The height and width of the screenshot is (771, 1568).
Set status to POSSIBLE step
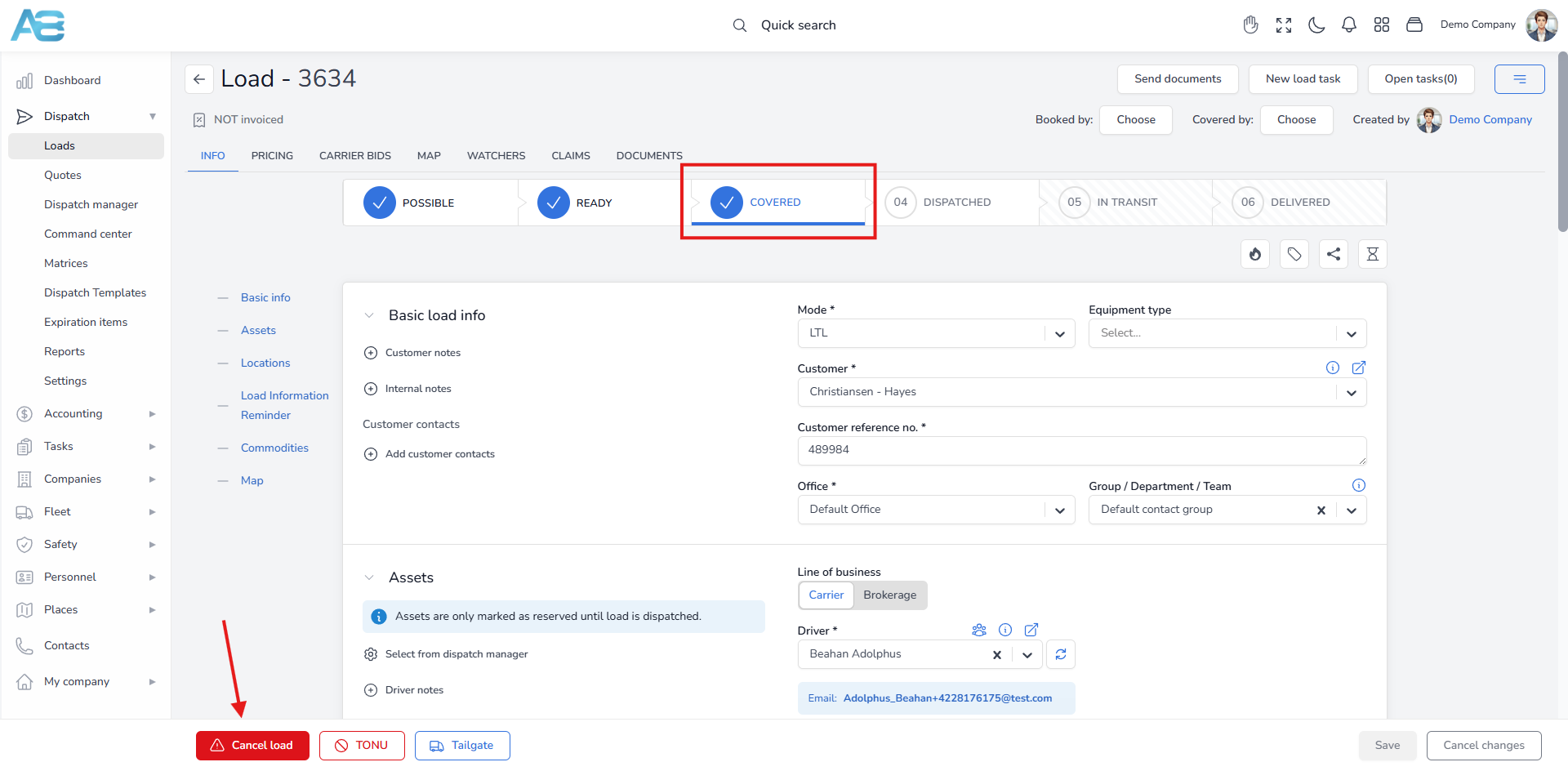pos(430,203)
